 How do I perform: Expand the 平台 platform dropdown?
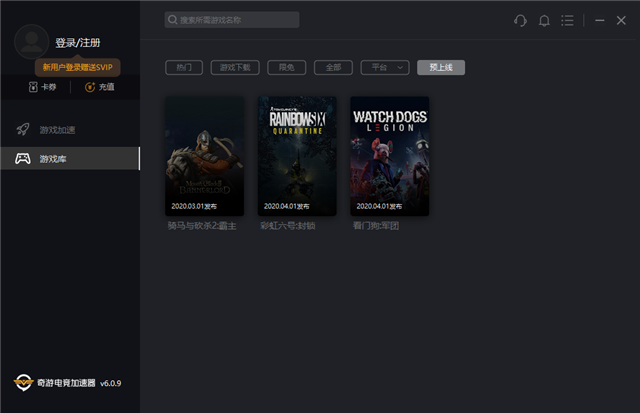pos(384,67)
